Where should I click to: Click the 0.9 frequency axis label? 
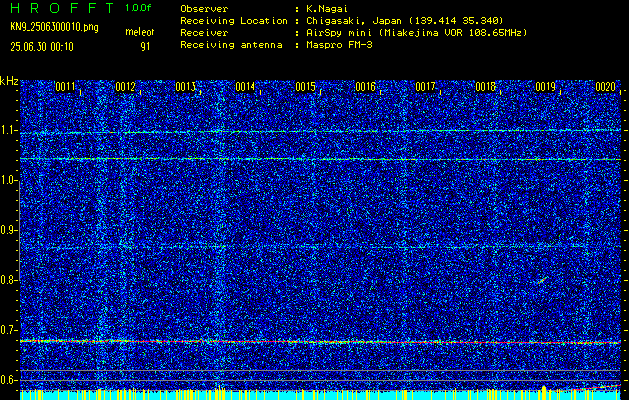pyautogui.click(x=8, y=230)
